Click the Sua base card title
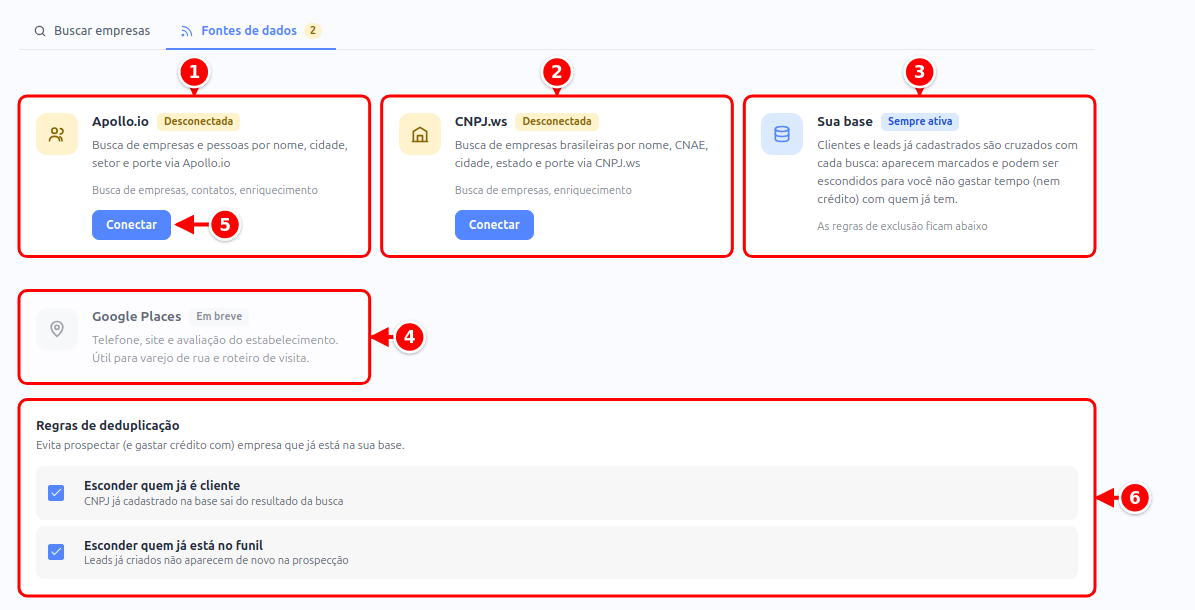Screen dimensions: 1195x610 pos(844,121)
